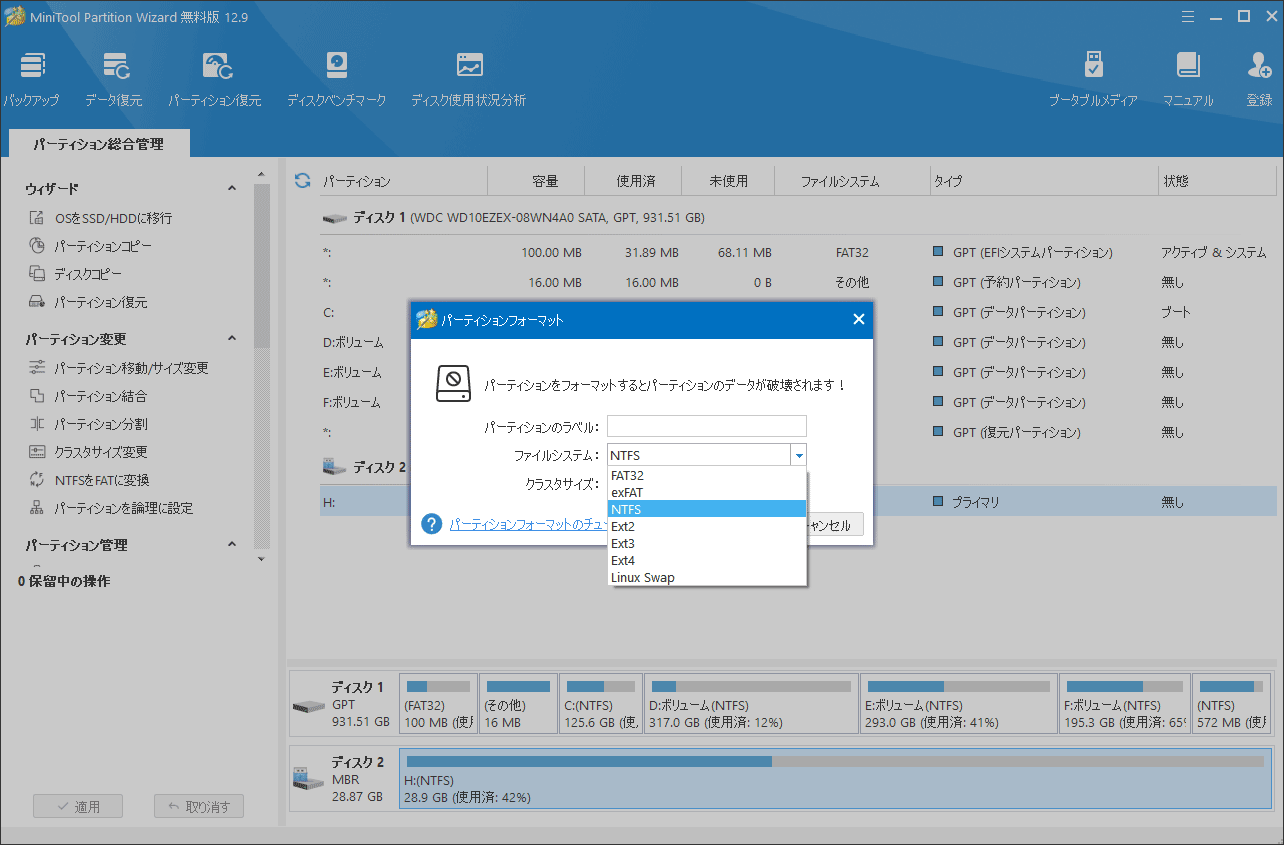The height and width of the screenshot is (845, 1284).
Task: Choose パーティションを論理に設定 in sidebar
Action: tap(110, 508)
